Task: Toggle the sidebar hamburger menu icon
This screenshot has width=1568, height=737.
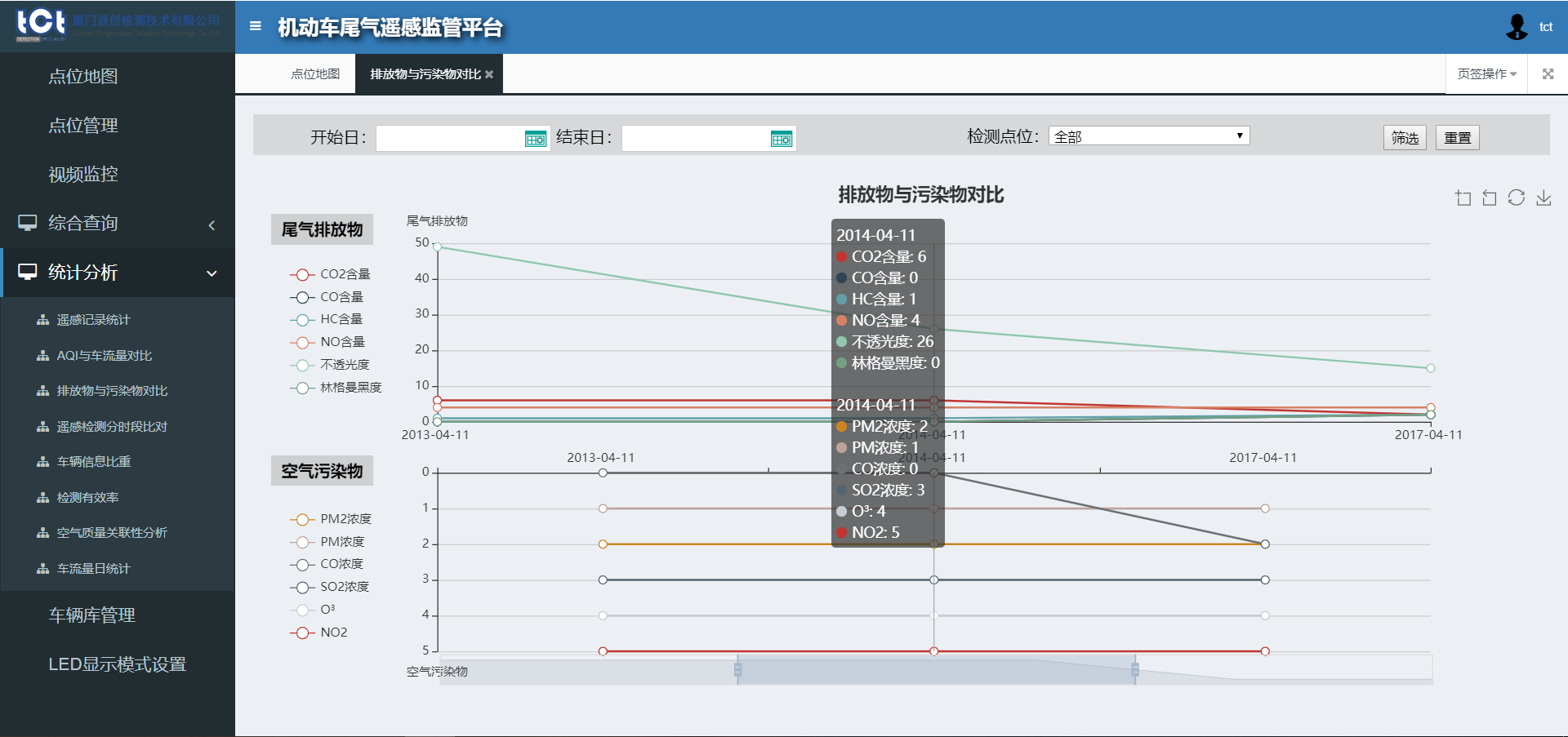Action: (256, 26)
